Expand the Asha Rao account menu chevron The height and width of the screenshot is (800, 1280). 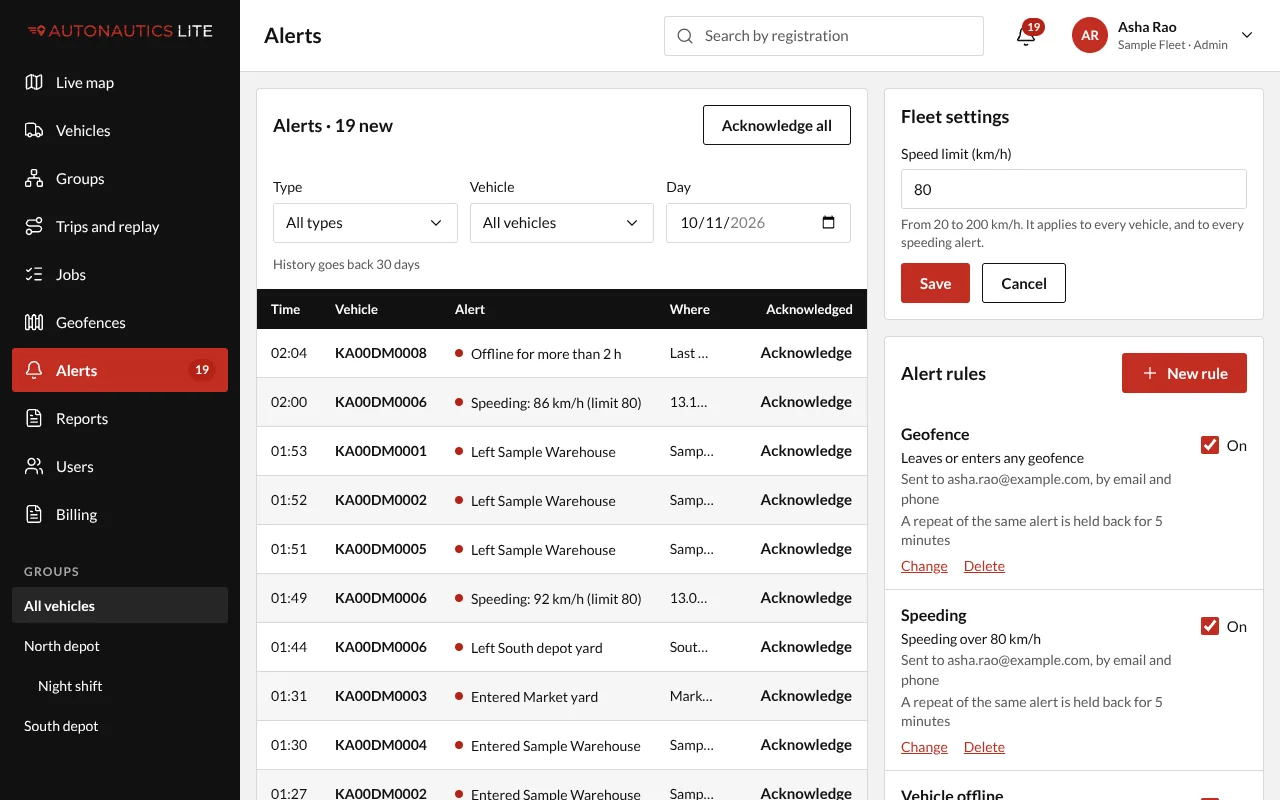1247,36
